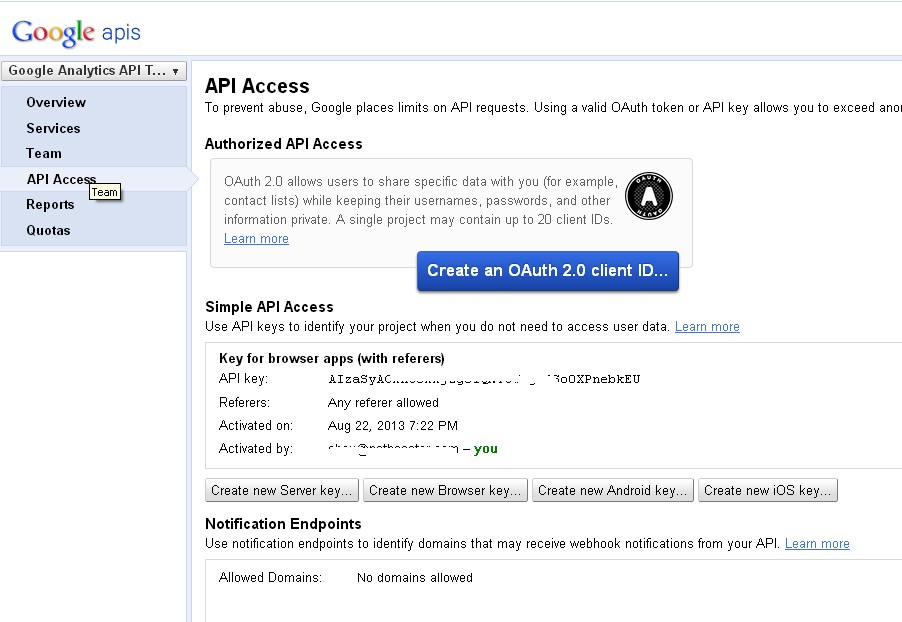
Task: Click the Google apis logo
Action: click(76, 33)
